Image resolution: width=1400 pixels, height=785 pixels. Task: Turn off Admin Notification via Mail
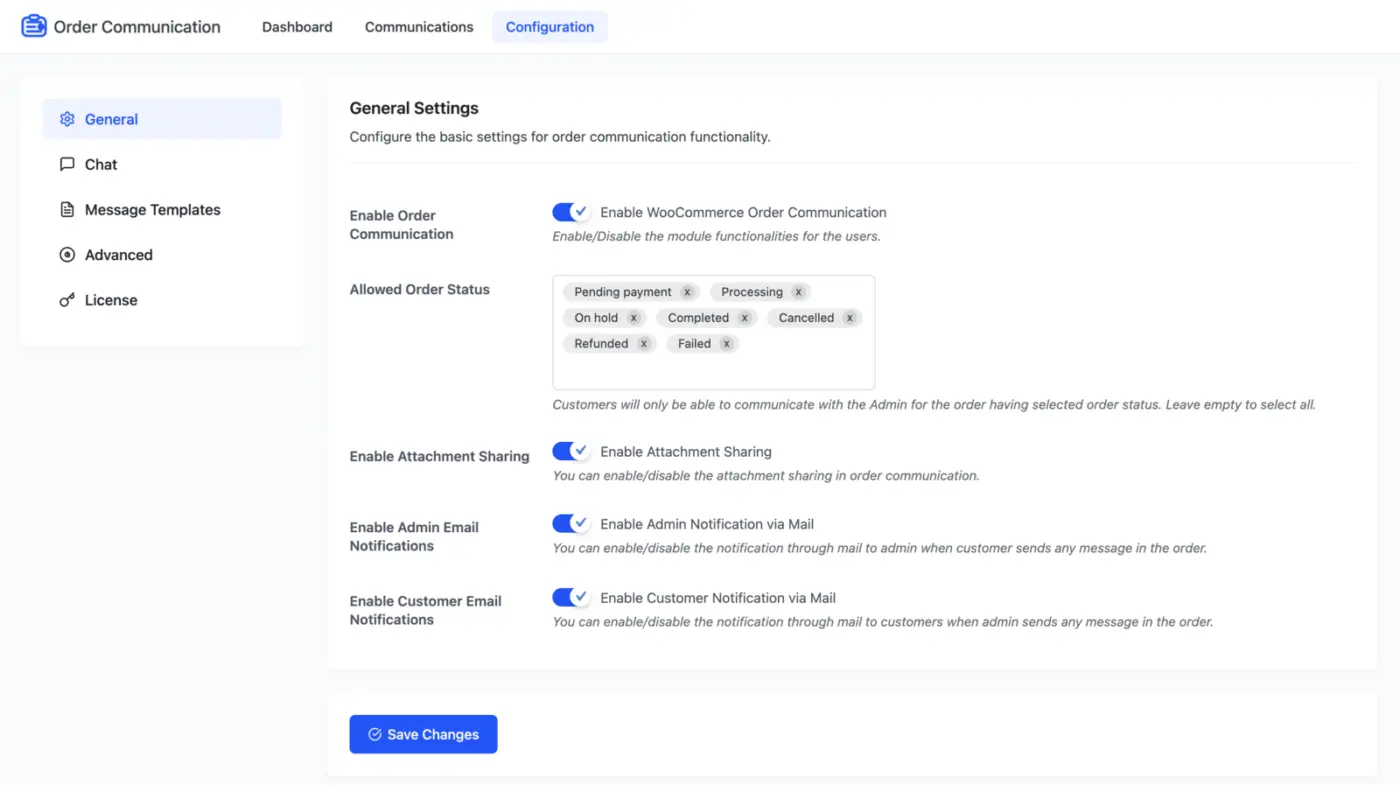[x=571, y=523]
